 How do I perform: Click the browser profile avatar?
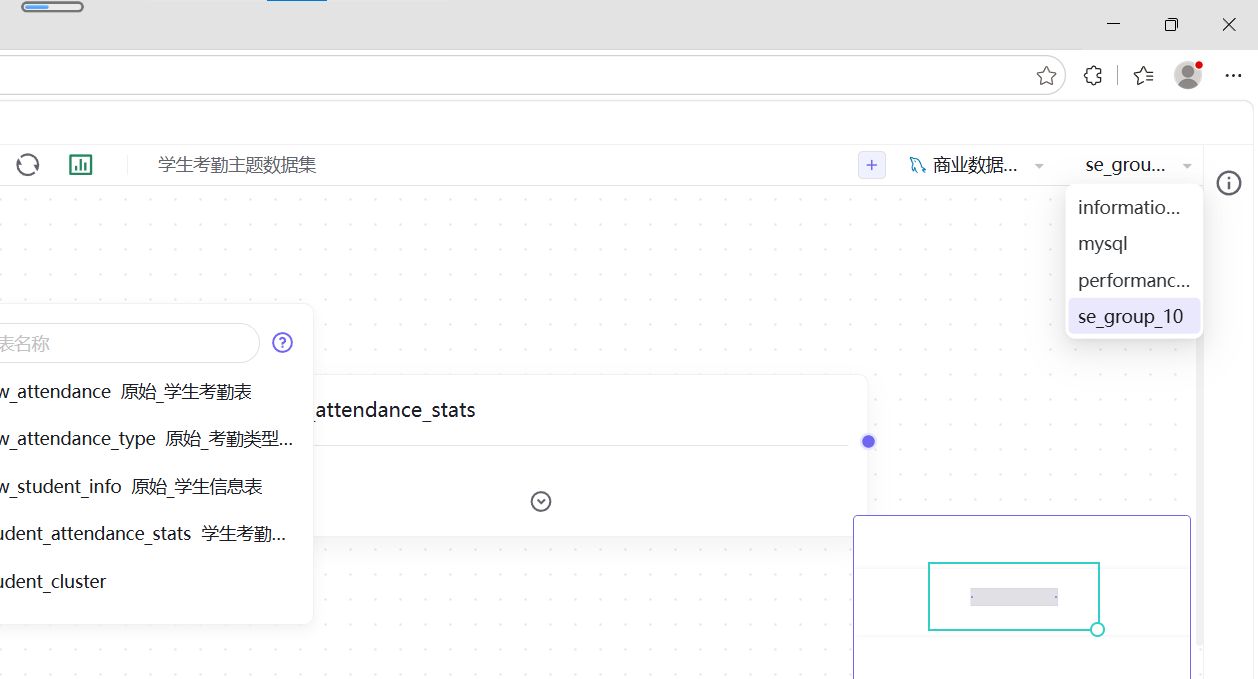pos(1188,75)
